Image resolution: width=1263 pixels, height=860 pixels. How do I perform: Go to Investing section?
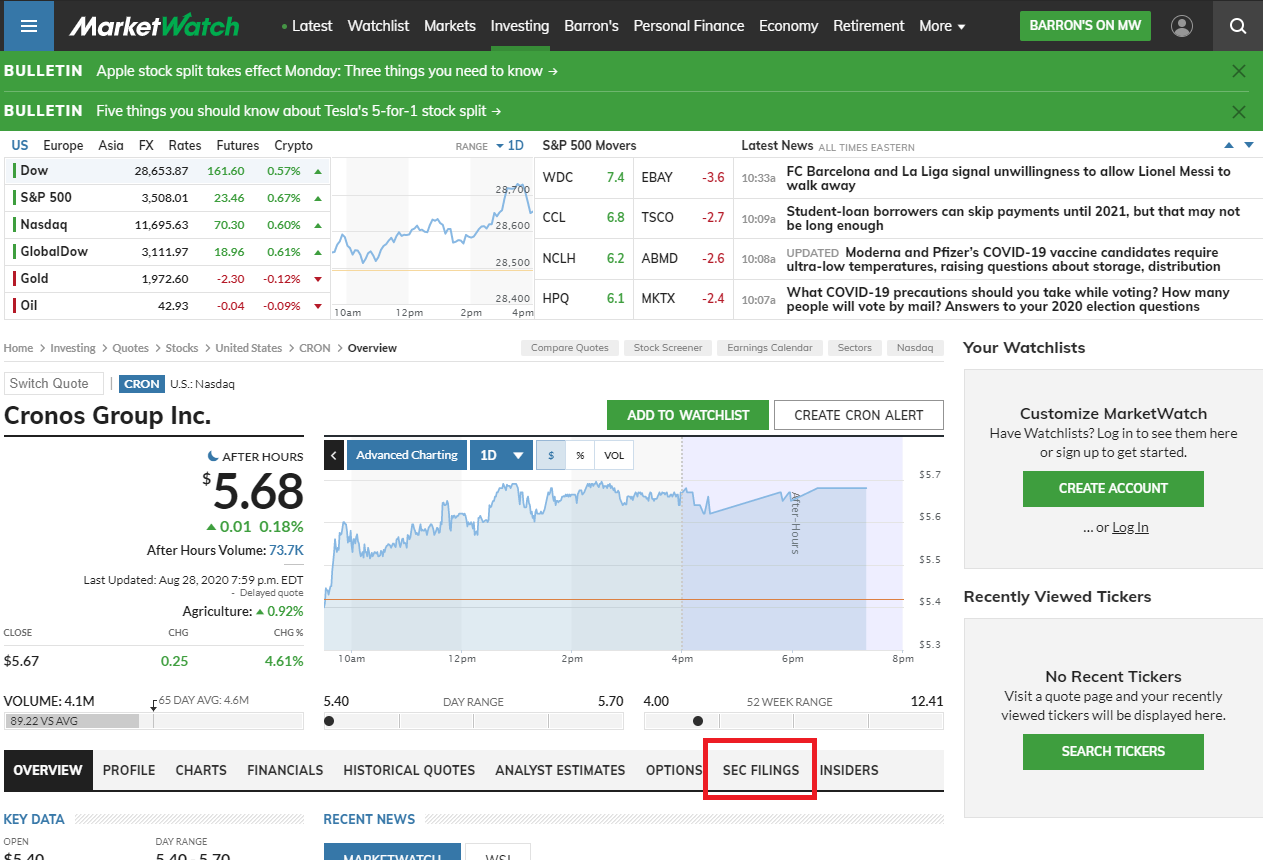click(x=520, y=26)
